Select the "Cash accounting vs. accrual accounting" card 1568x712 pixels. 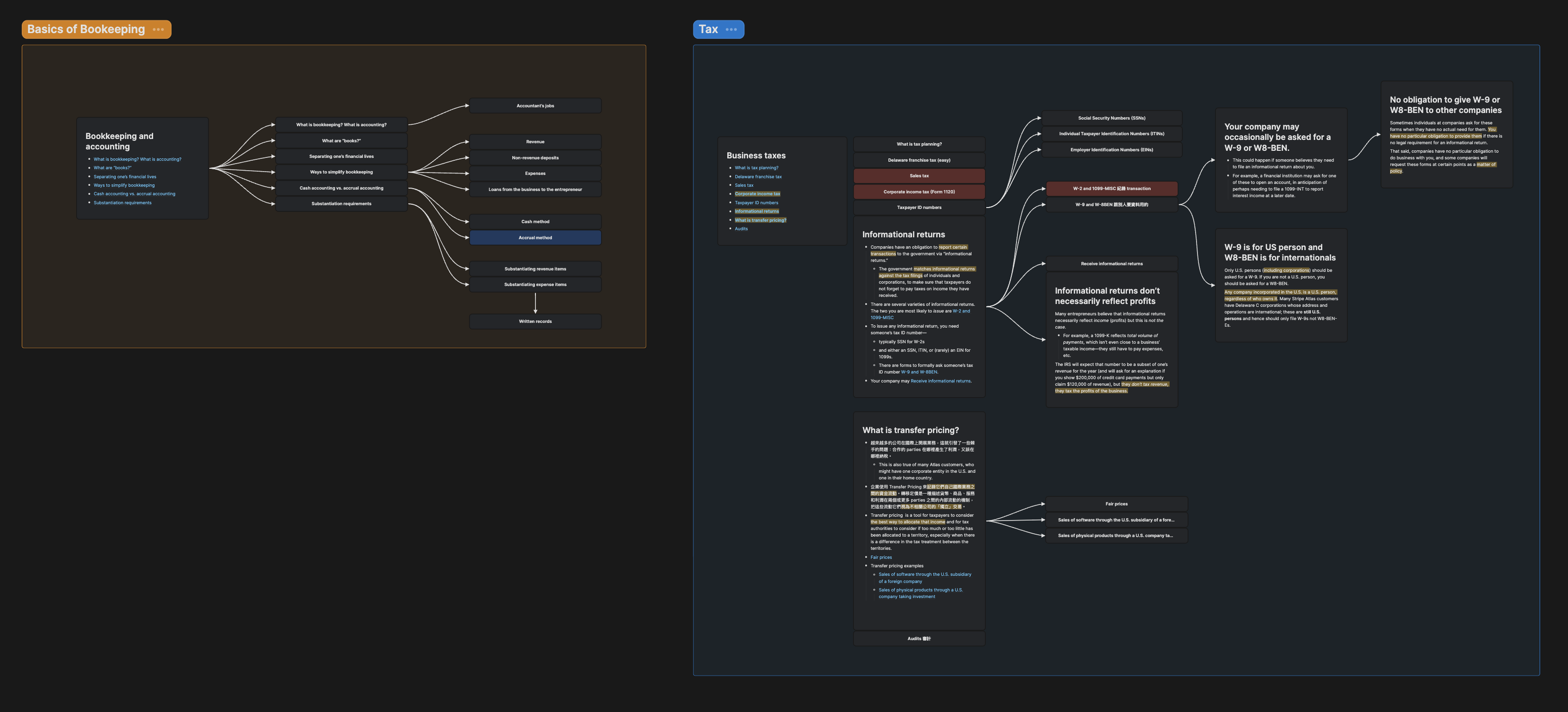(342, 188)
